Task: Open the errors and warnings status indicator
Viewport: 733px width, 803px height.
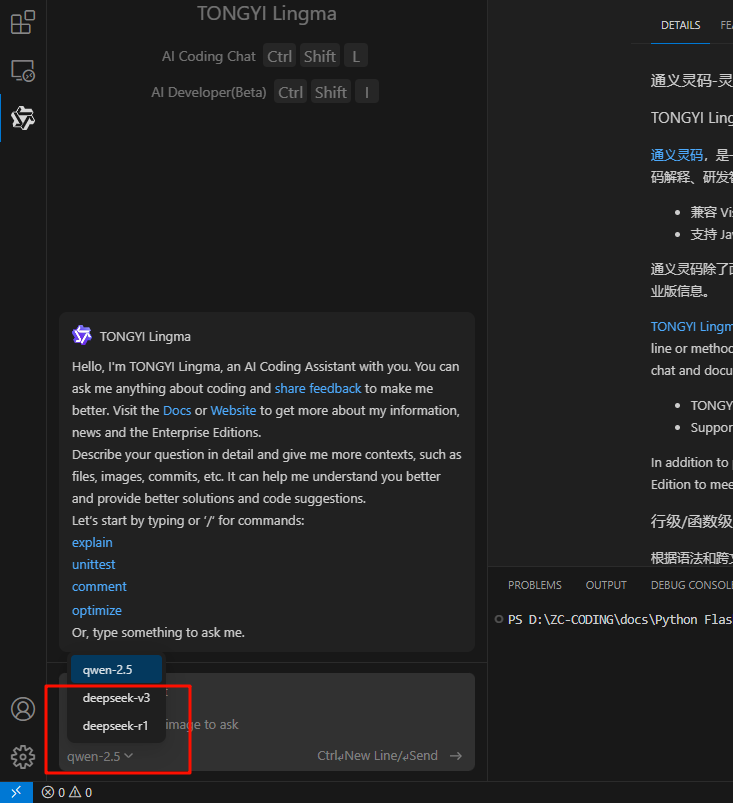Action: 67,792
